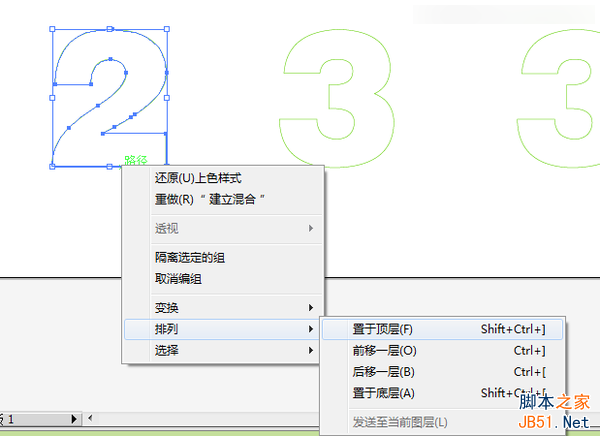The image size is (600, 436).
Task: Select 后移一层(B) to send backward
Action: click(x=442, y=372)
